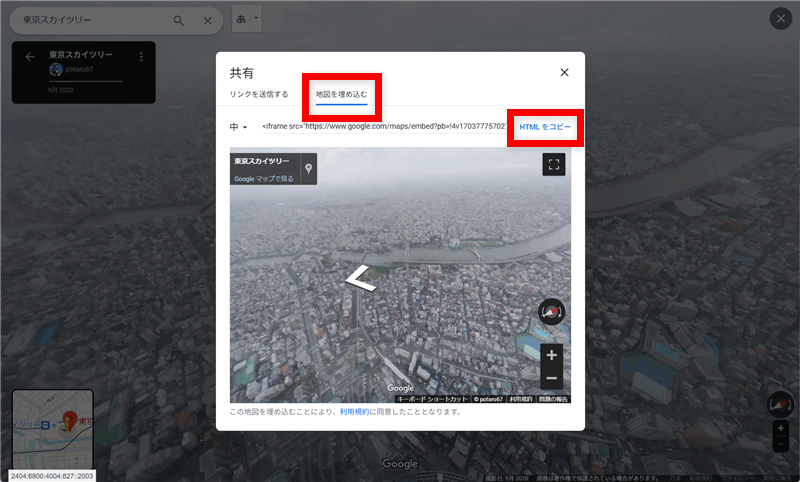Click the background zoom in button
800x482 pixels.
[x=781, y=428]
